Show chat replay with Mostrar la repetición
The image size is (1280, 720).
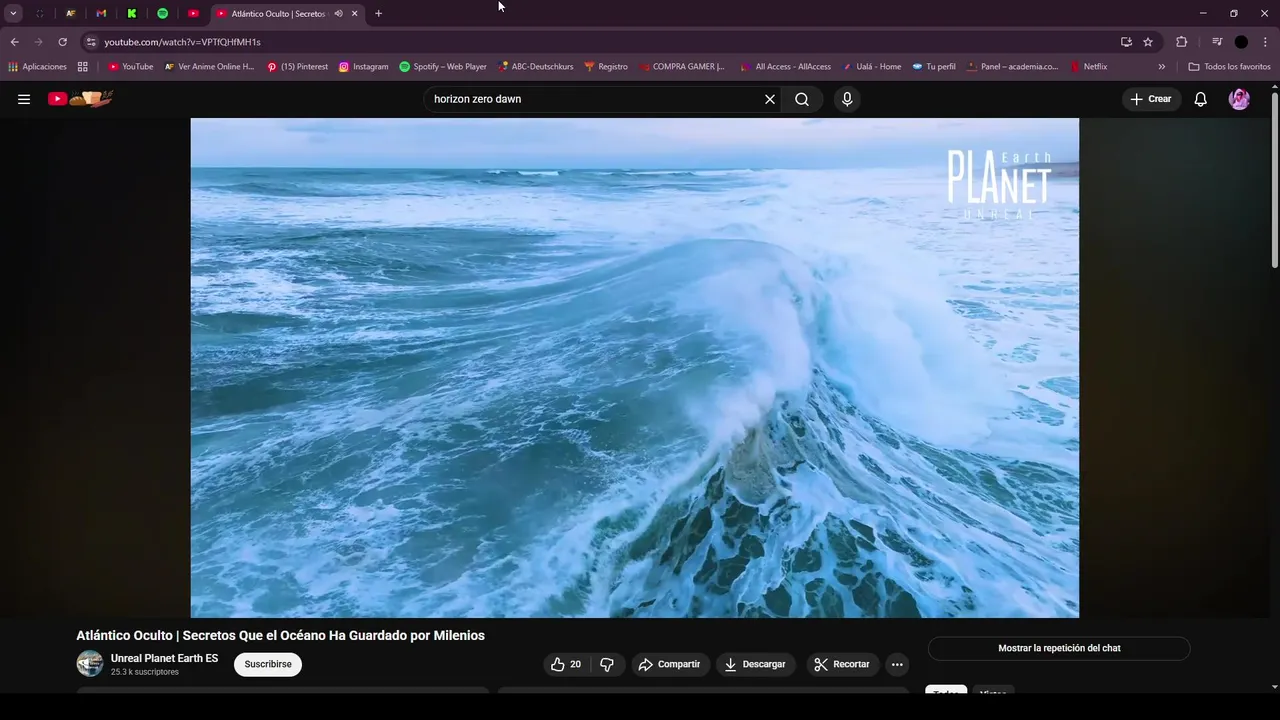tap(1059, 648)
